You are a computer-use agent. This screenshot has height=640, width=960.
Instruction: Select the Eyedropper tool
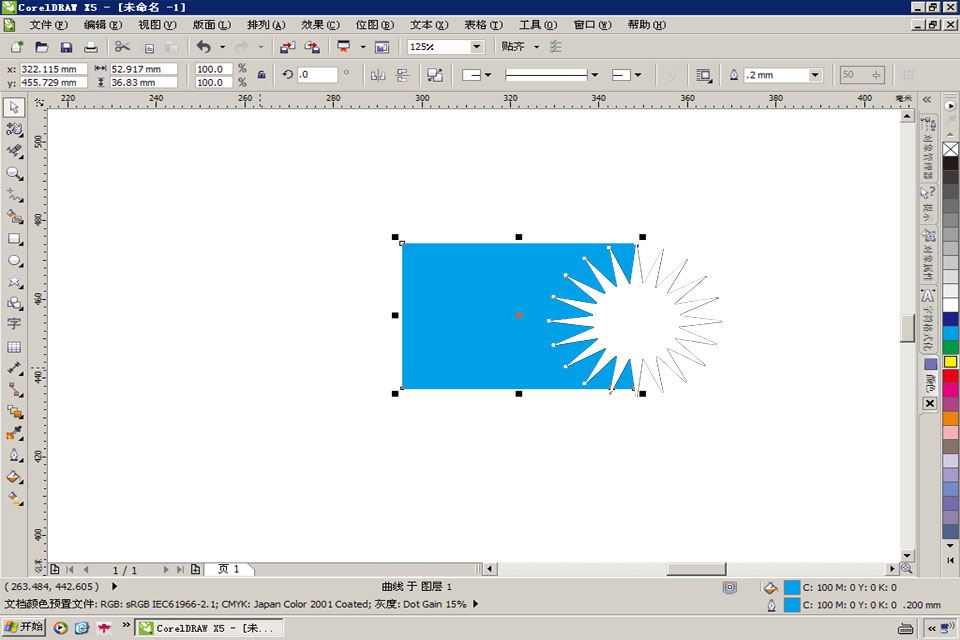pyautogui.click(x=14, y=434)
